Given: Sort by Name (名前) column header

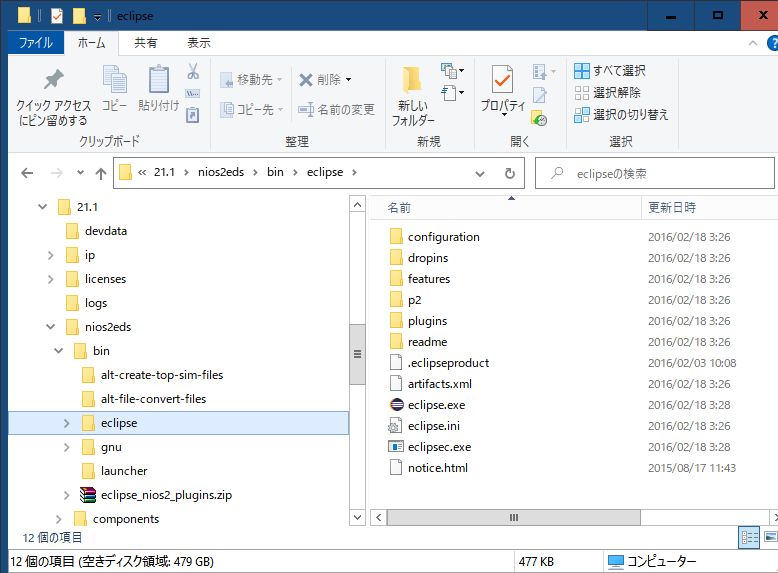Looking at the screenshot, I should point(506,208).
